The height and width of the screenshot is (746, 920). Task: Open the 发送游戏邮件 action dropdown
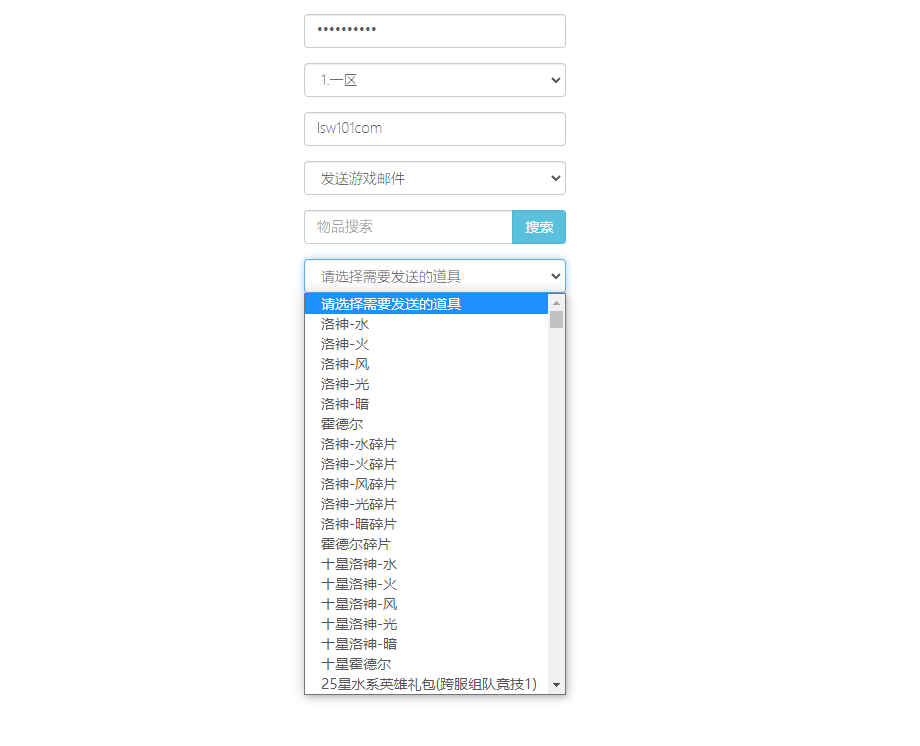[x=434, y=178]
